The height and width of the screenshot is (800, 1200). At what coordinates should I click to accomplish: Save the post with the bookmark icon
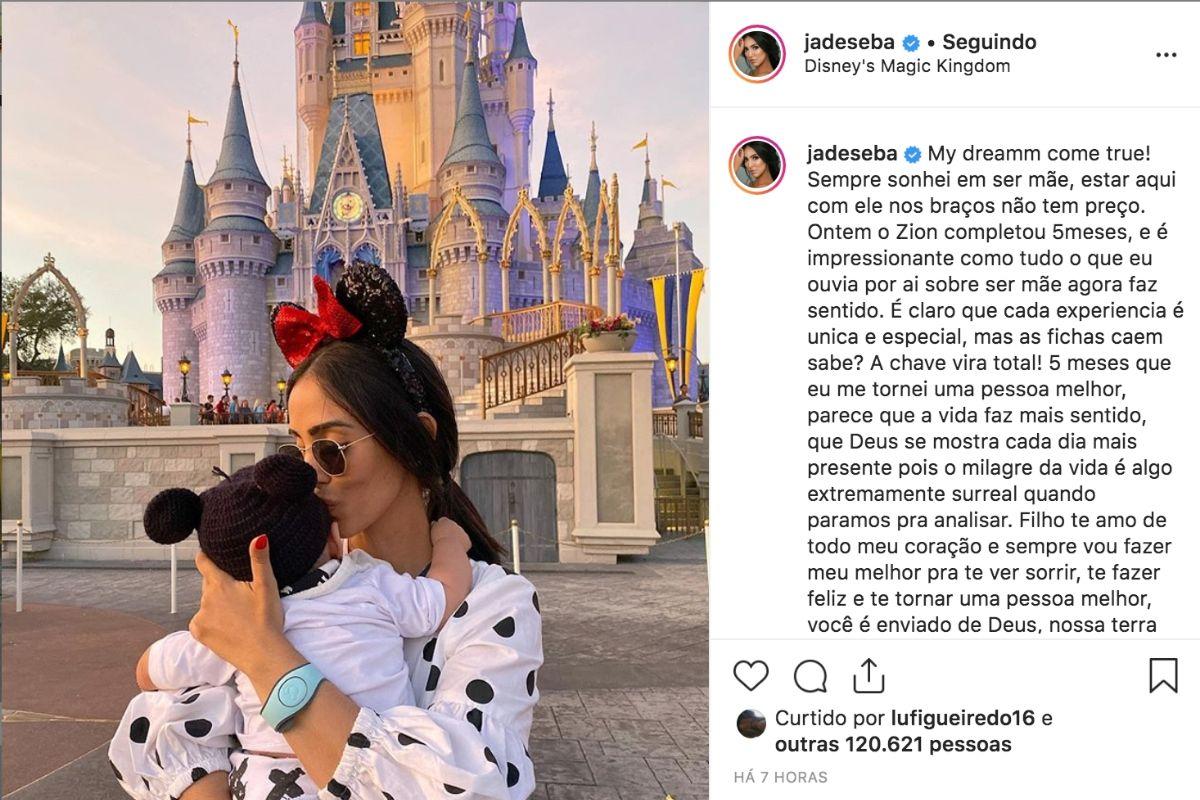click(1163, 675)
